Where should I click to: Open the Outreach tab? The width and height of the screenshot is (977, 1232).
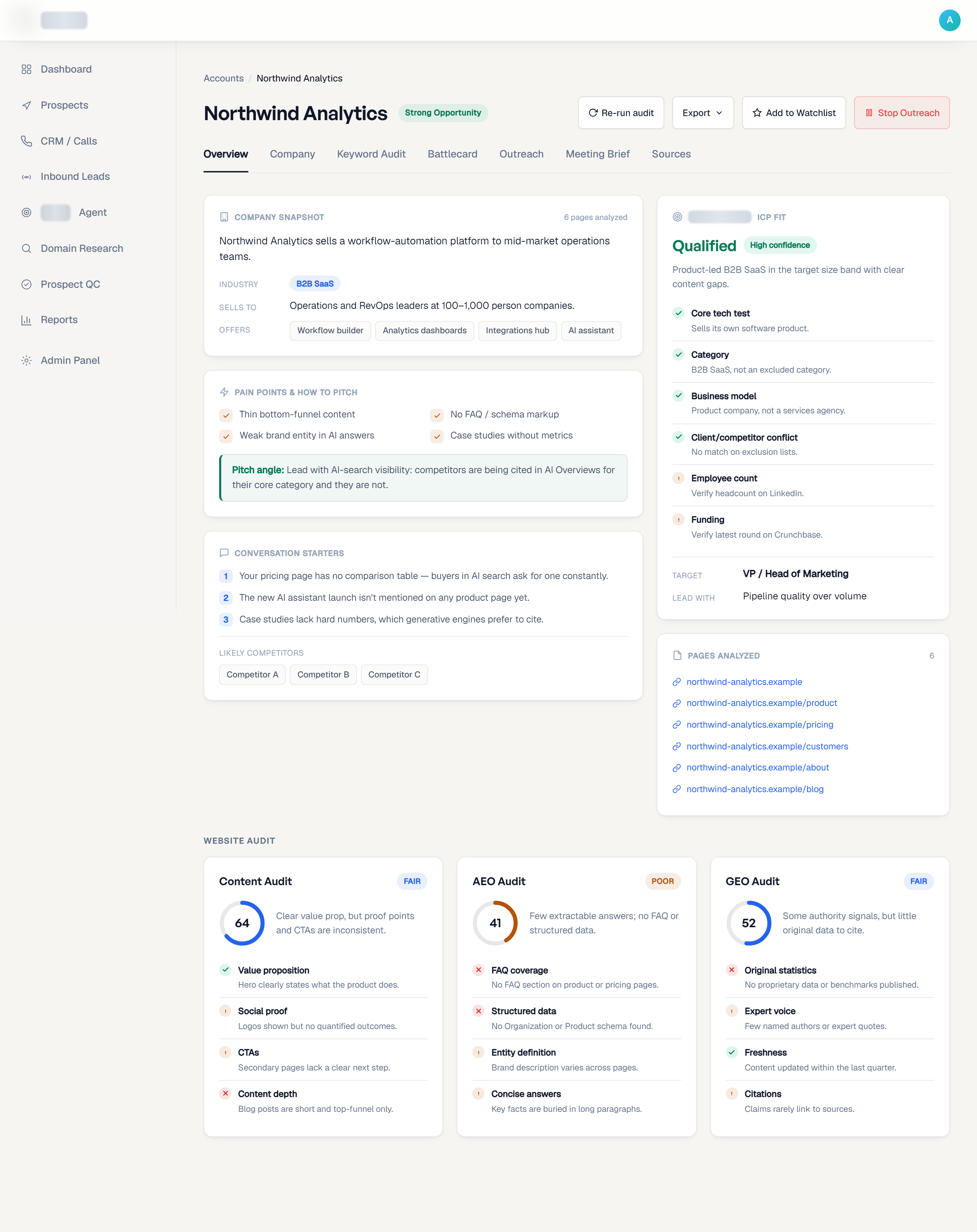click(x=521, y=154)
